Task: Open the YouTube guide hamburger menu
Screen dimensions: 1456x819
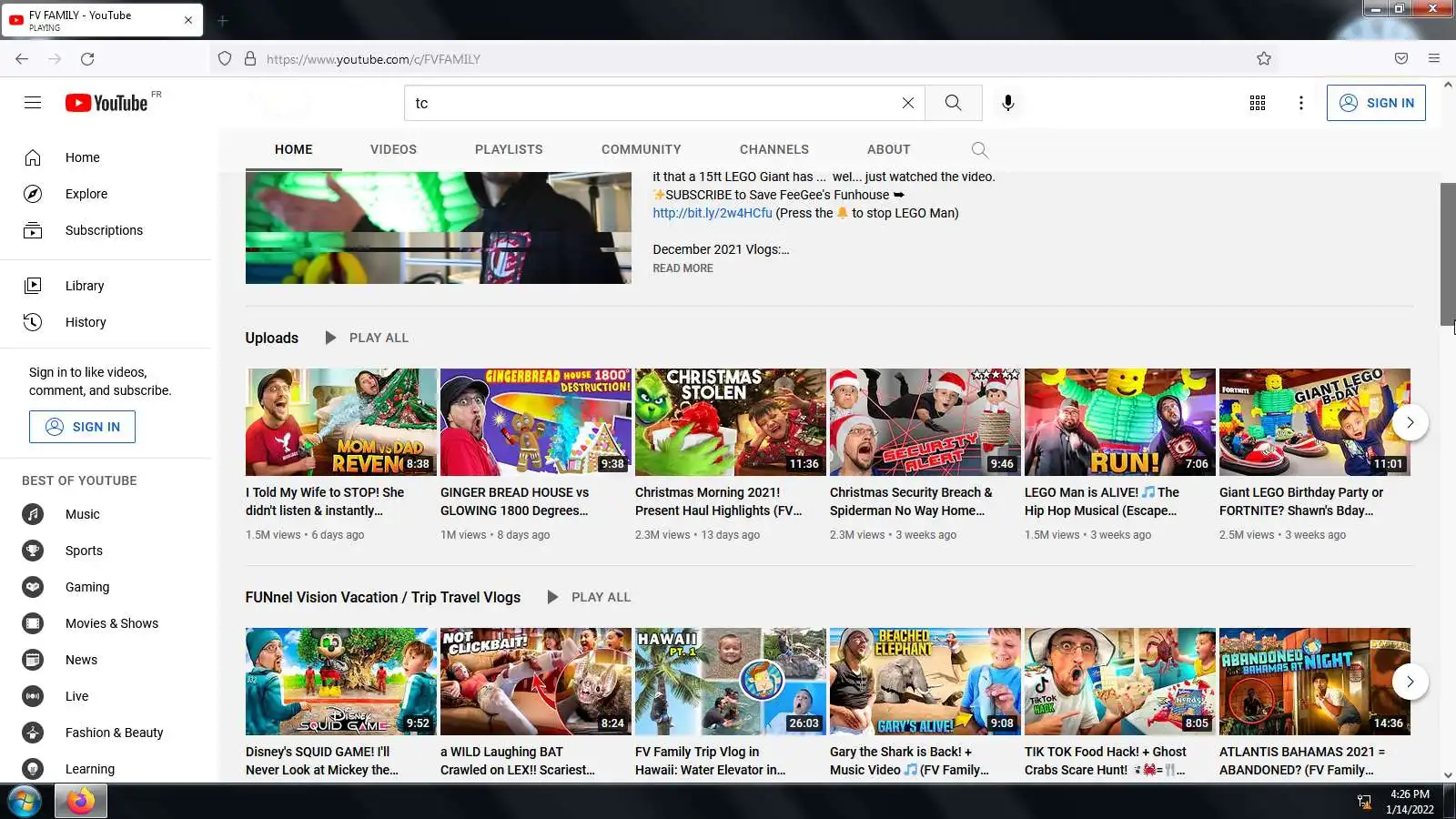Action: click(x=33, y=103)
